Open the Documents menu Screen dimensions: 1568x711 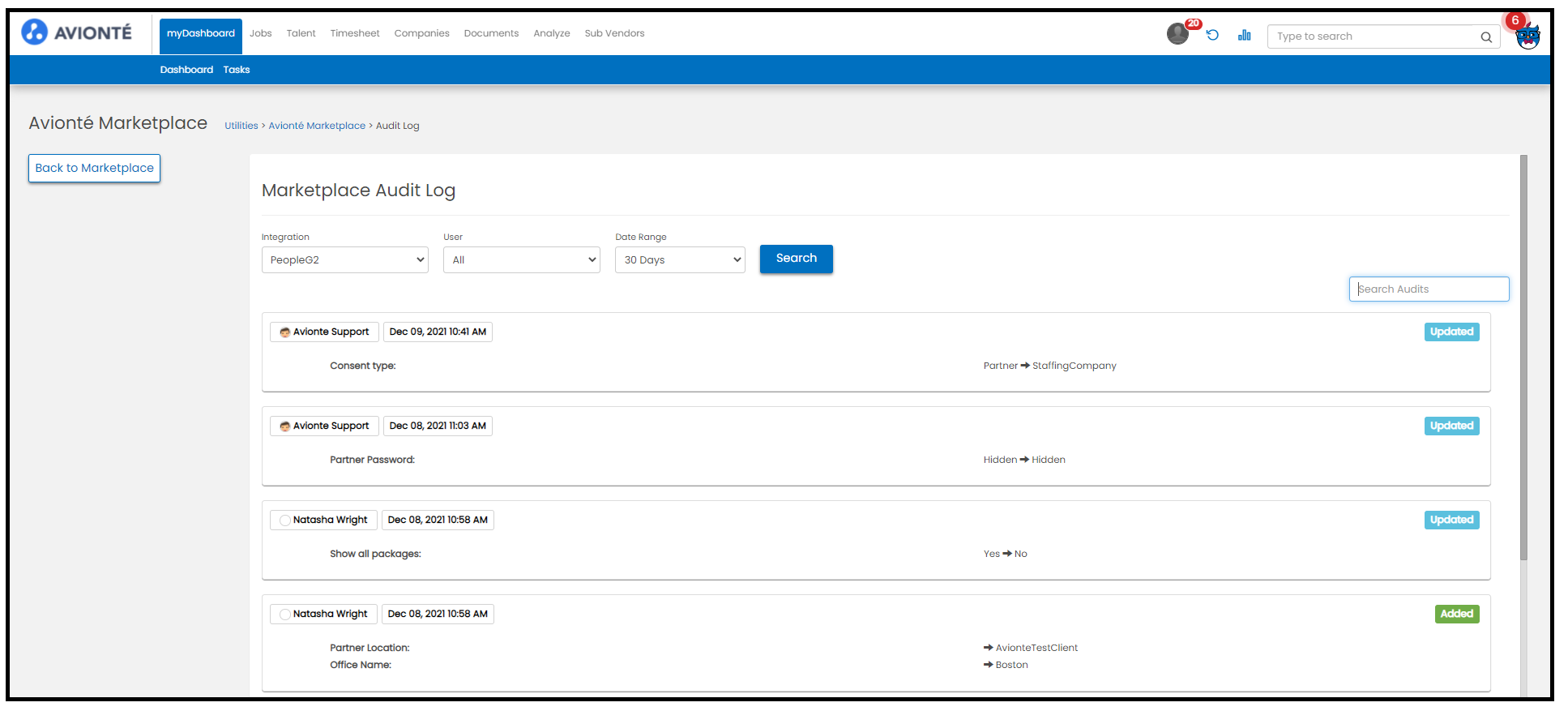491,33
